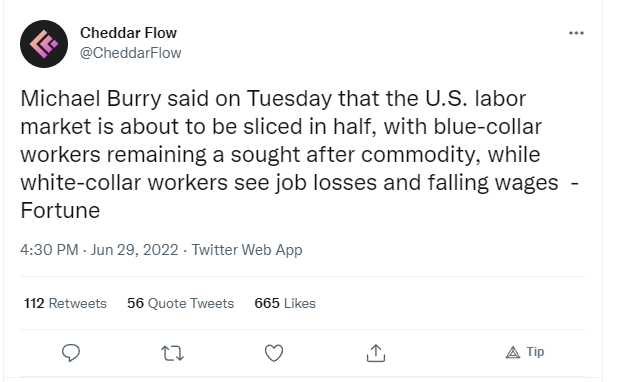
Task: Click the tweet body about Michael Burry
Action: pyautogui.click(x=299, y=154)
